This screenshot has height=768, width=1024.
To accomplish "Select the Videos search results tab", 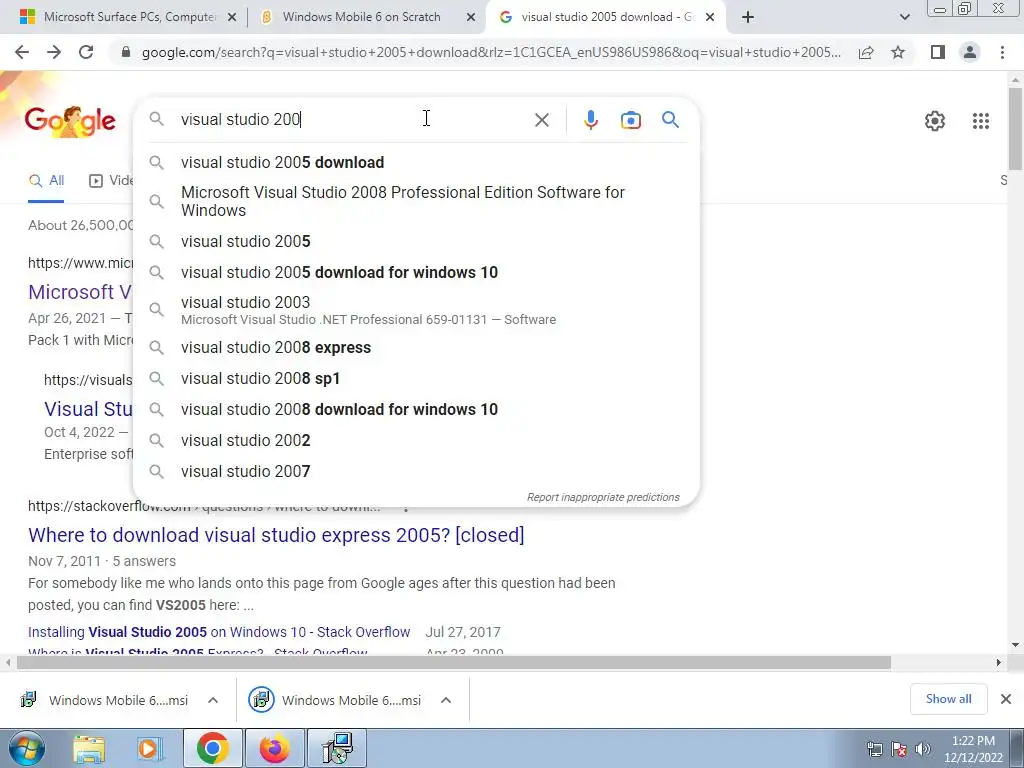I will pos(111,181).
